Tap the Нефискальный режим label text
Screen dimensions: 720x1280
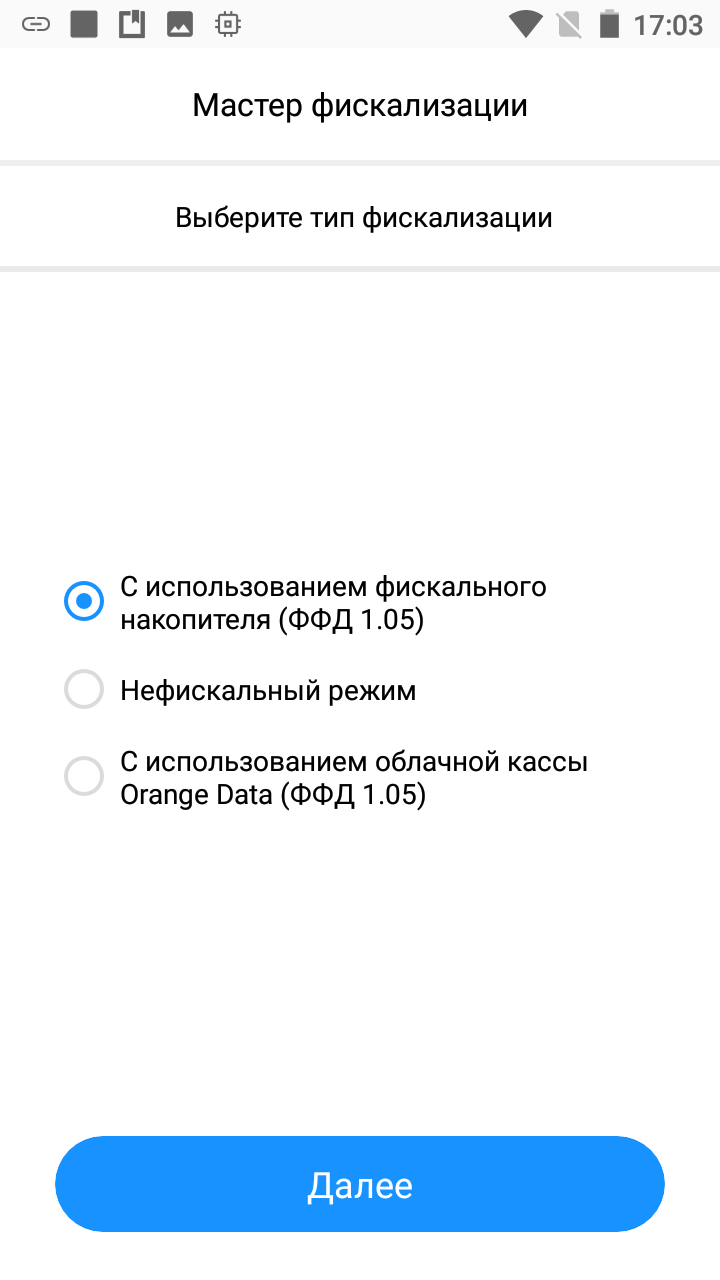[268, 690]
